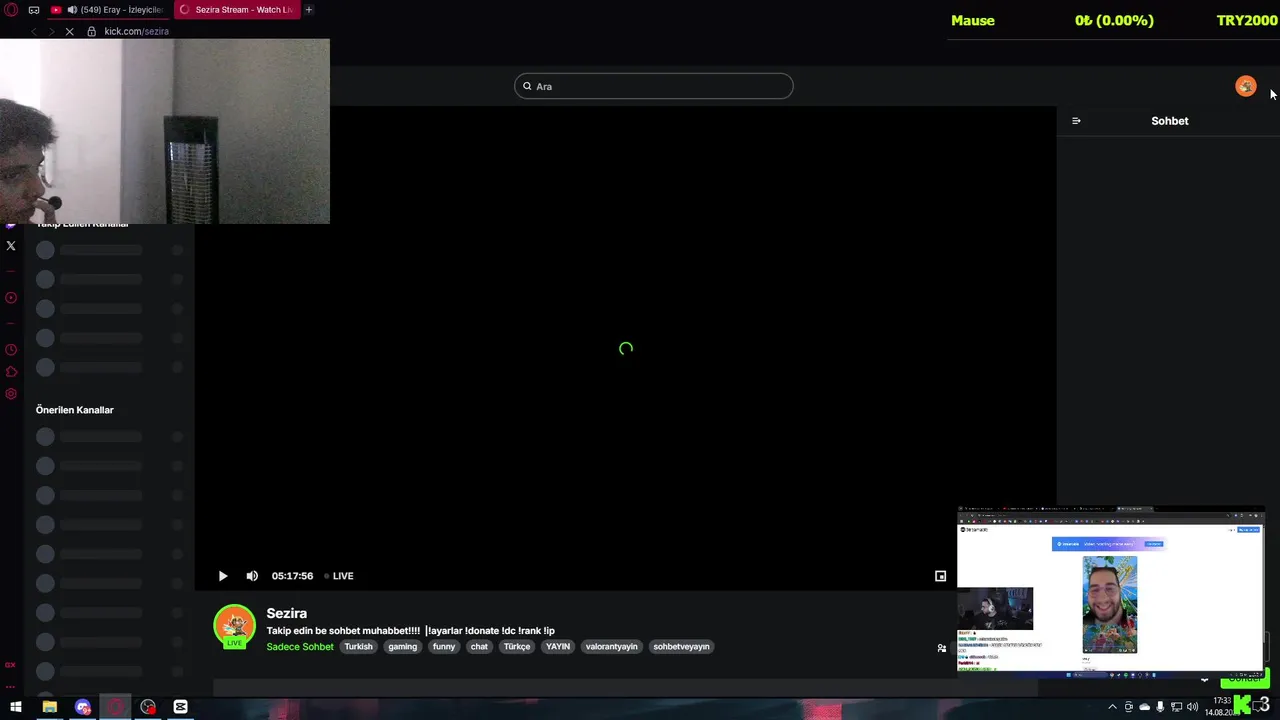Show hidden system tray icons
This screenshot has height=720, width=1280.
[1112, 707]
